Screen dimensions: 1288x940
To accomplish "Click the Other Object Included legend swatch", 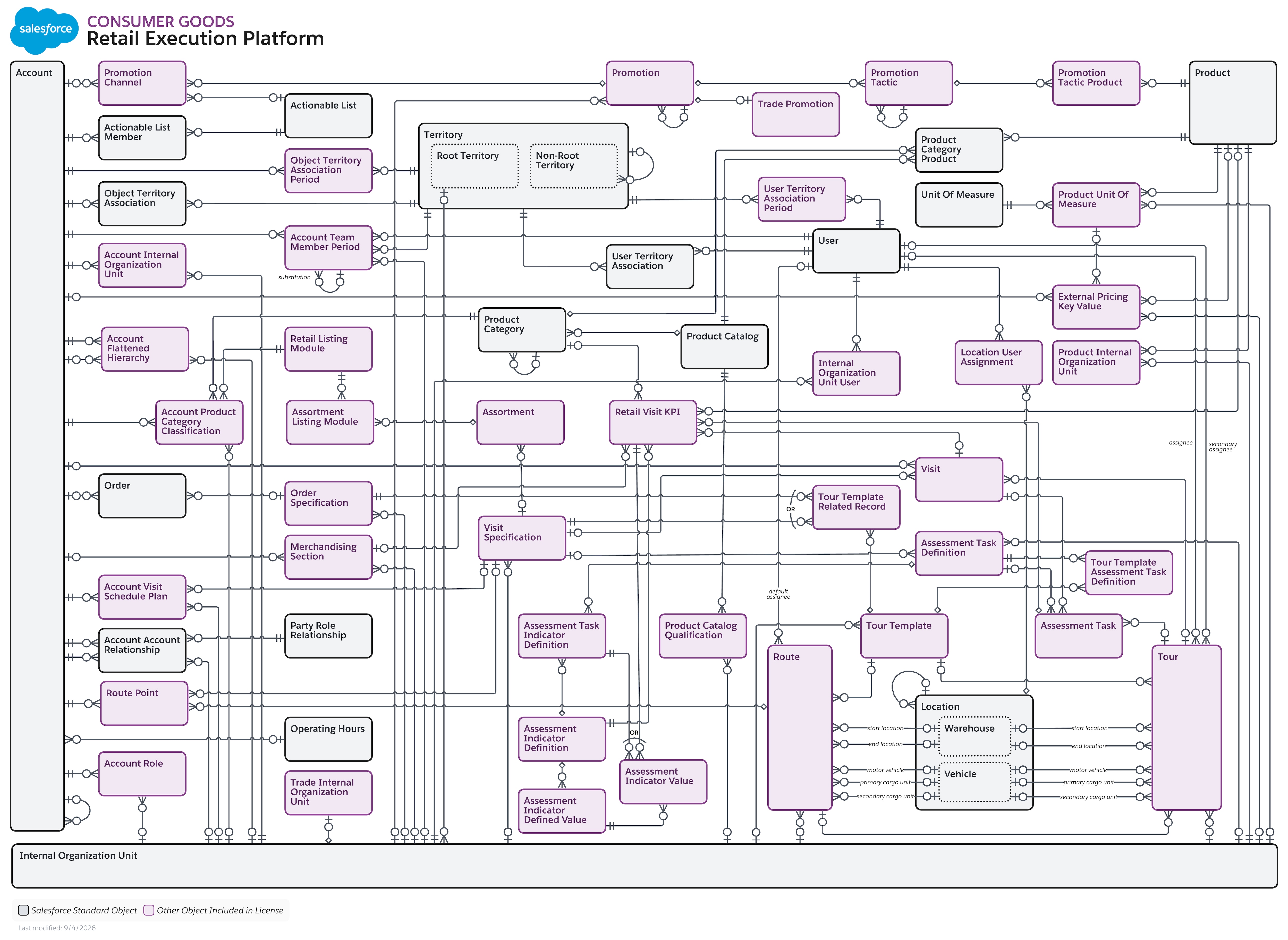I will tap(149, 910).
